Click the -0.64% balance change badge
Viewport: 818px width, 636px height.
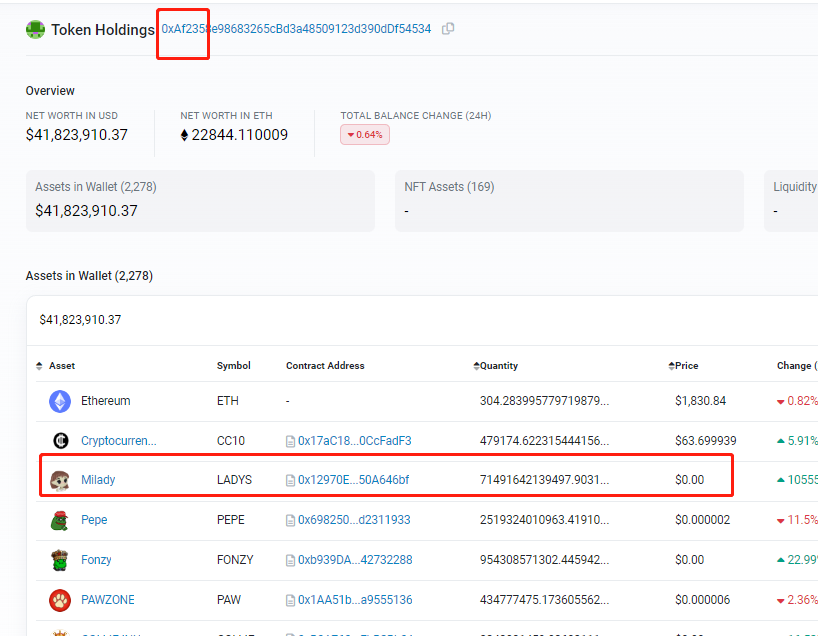(x=365, y=135)
